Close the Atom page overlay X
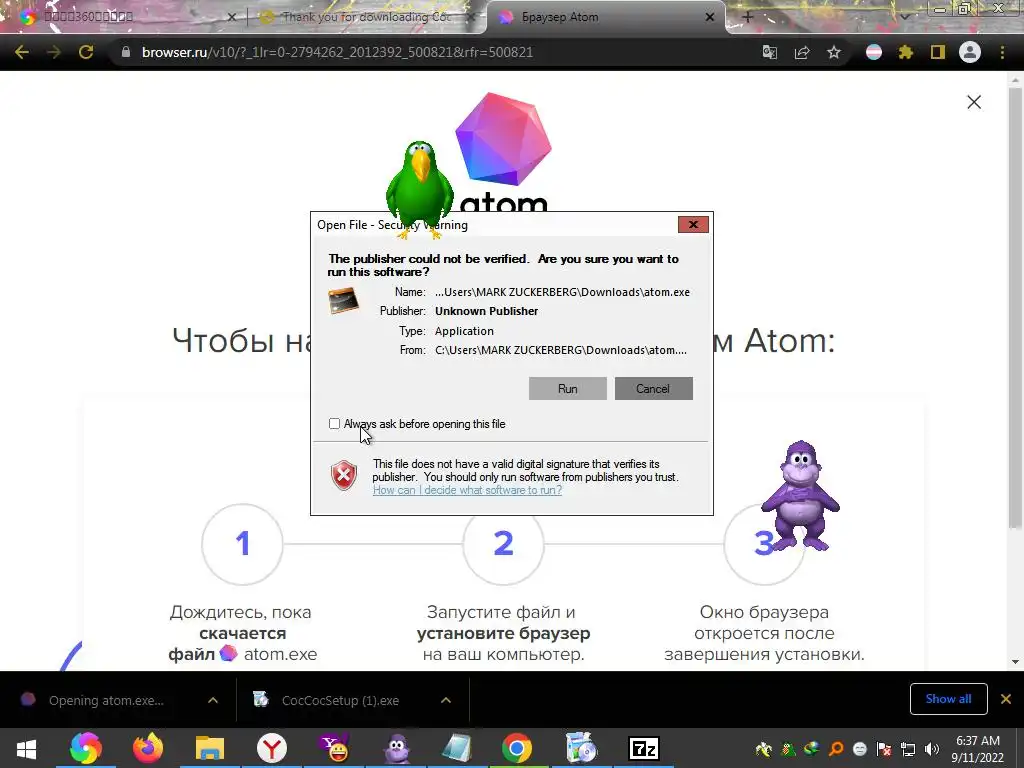Screen dimensions: 1024x768 974,102
